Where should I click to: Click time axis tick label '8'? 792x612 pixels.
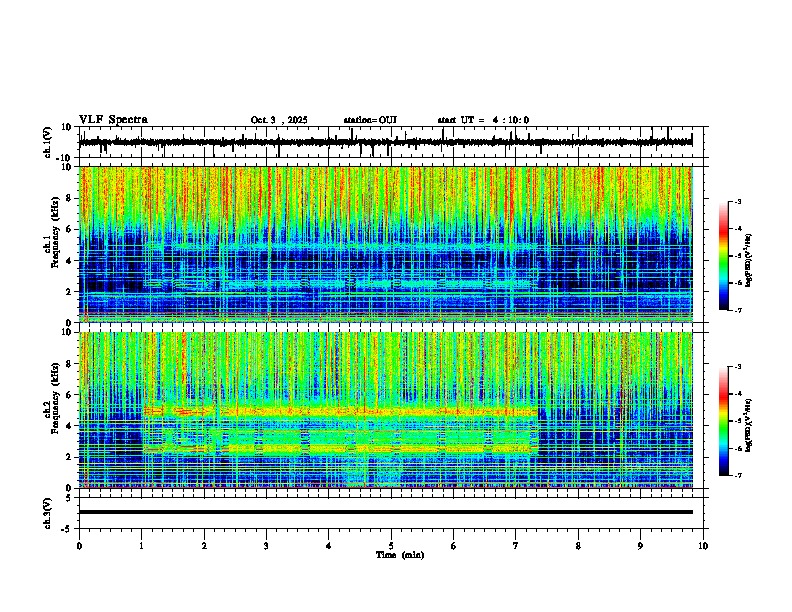(578, 546)
